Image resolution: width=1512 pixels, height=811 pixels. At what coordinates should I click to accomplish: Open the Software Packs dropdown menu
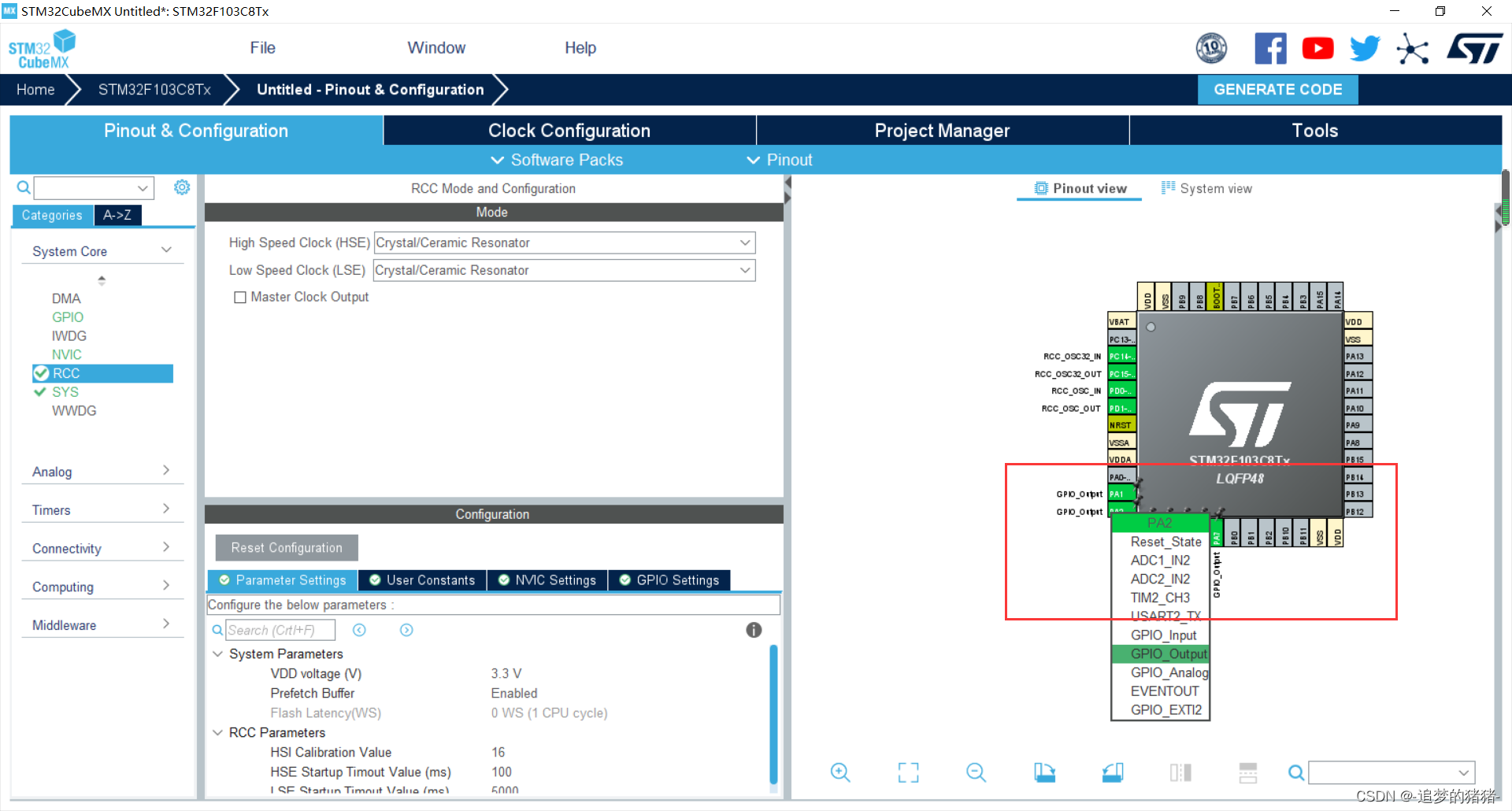click(x=557, y=160)
